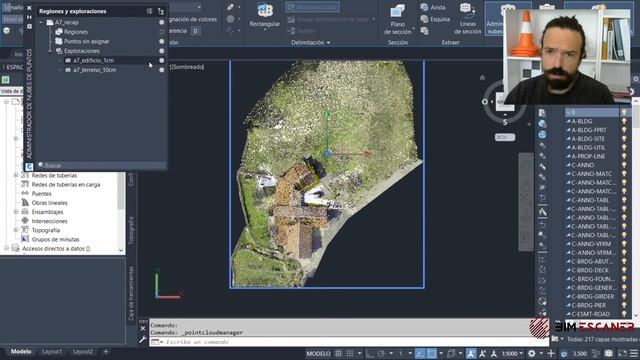Image resolution: width=640 pixels, height=360 pixels.
Task: Click the Puntos sin asignar icon
Action: [59, 41]
